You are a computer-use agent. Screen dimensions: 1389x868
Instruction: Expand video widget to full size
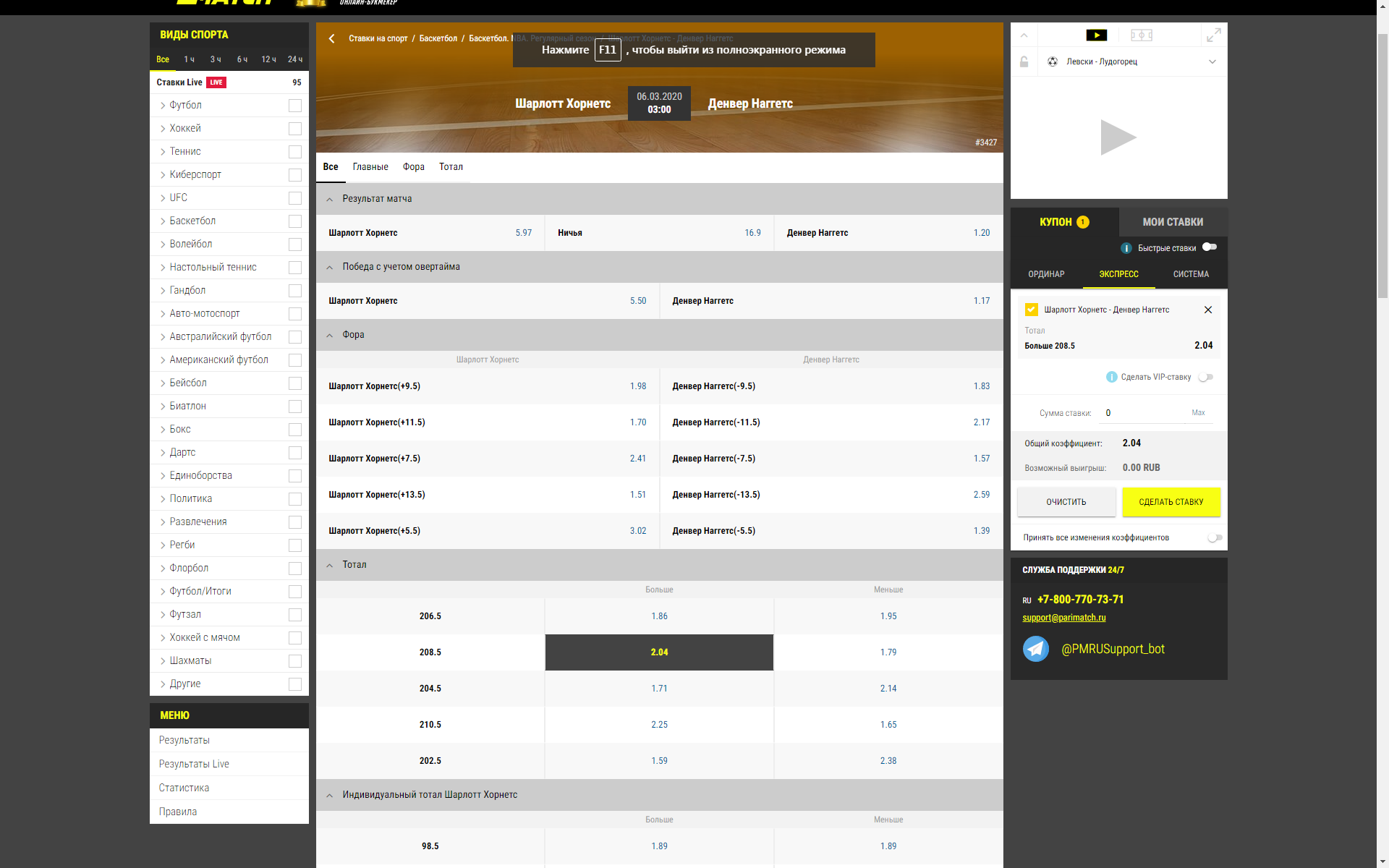click(1213, 35)
